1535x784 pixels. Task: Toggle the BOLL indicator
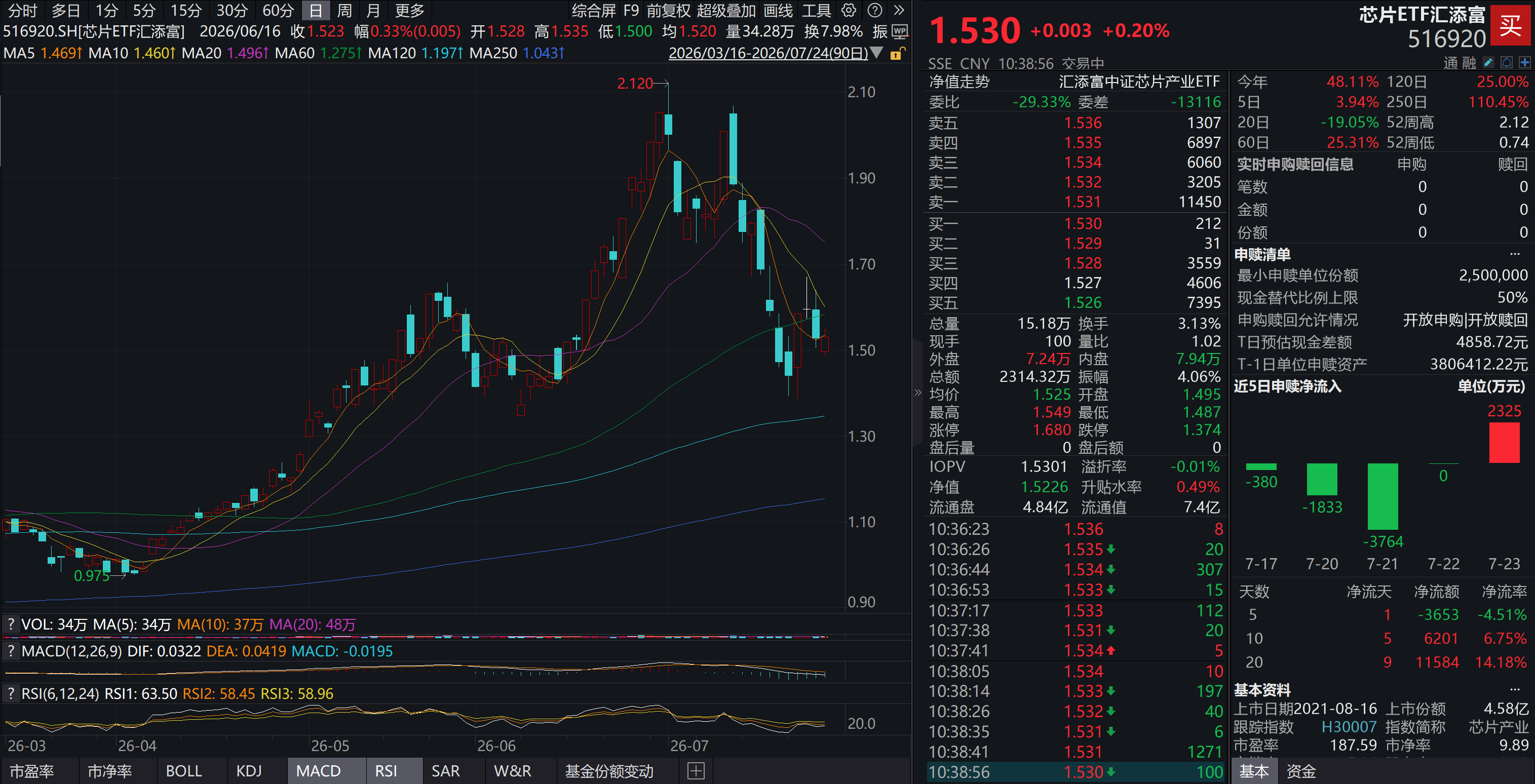point(183,771)
